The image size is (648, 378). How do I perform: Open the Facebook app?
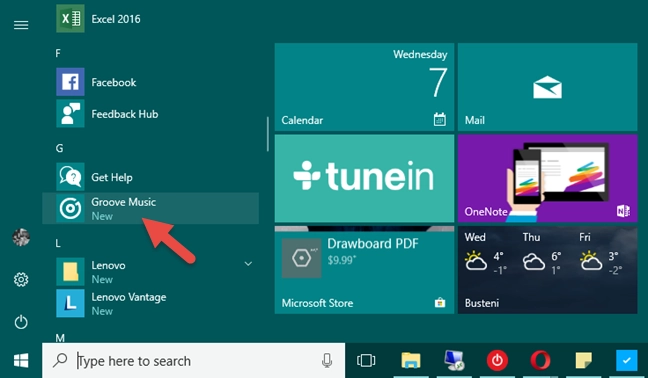(151, 82)
